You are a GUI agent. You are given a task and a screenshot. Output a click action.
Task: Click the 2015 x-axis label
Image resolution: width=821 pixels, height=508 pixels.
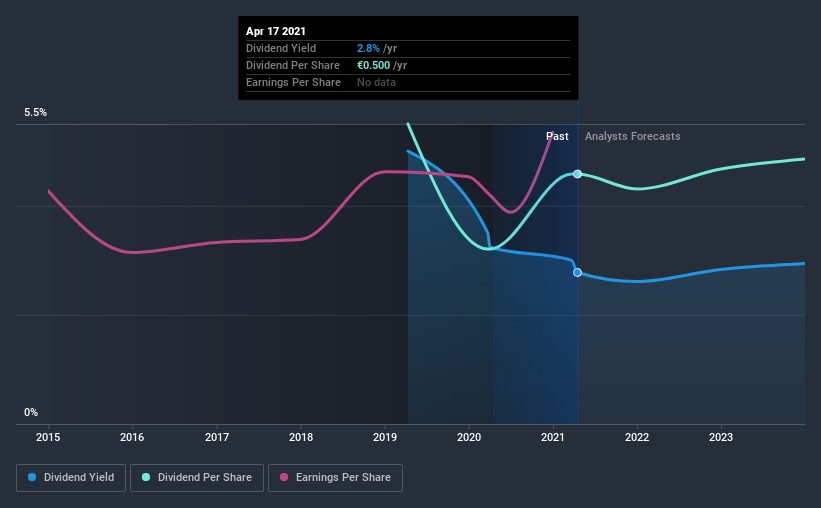(x=48, y=437)
